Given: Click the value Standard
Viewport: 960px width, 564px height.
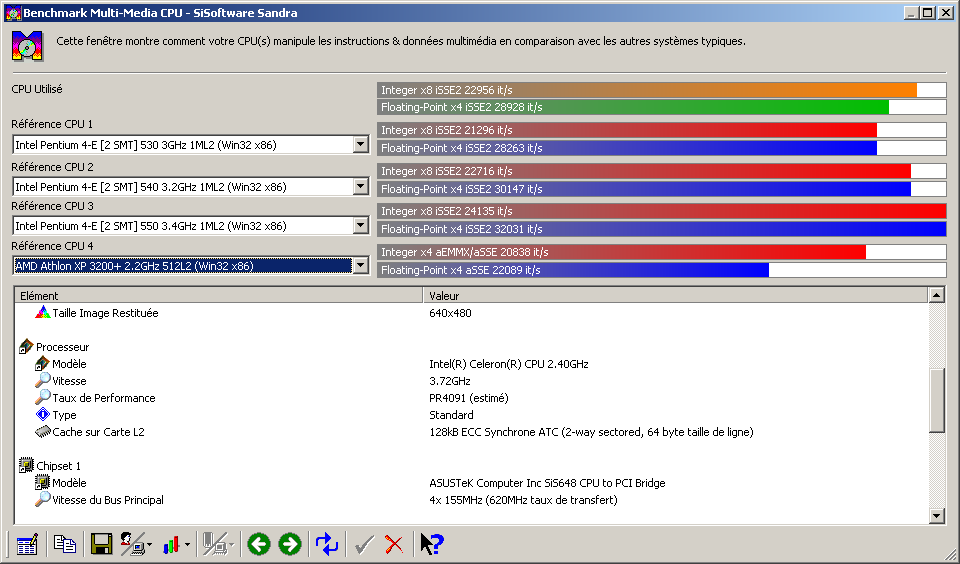Looking at the screenshot, I should 451,415.
